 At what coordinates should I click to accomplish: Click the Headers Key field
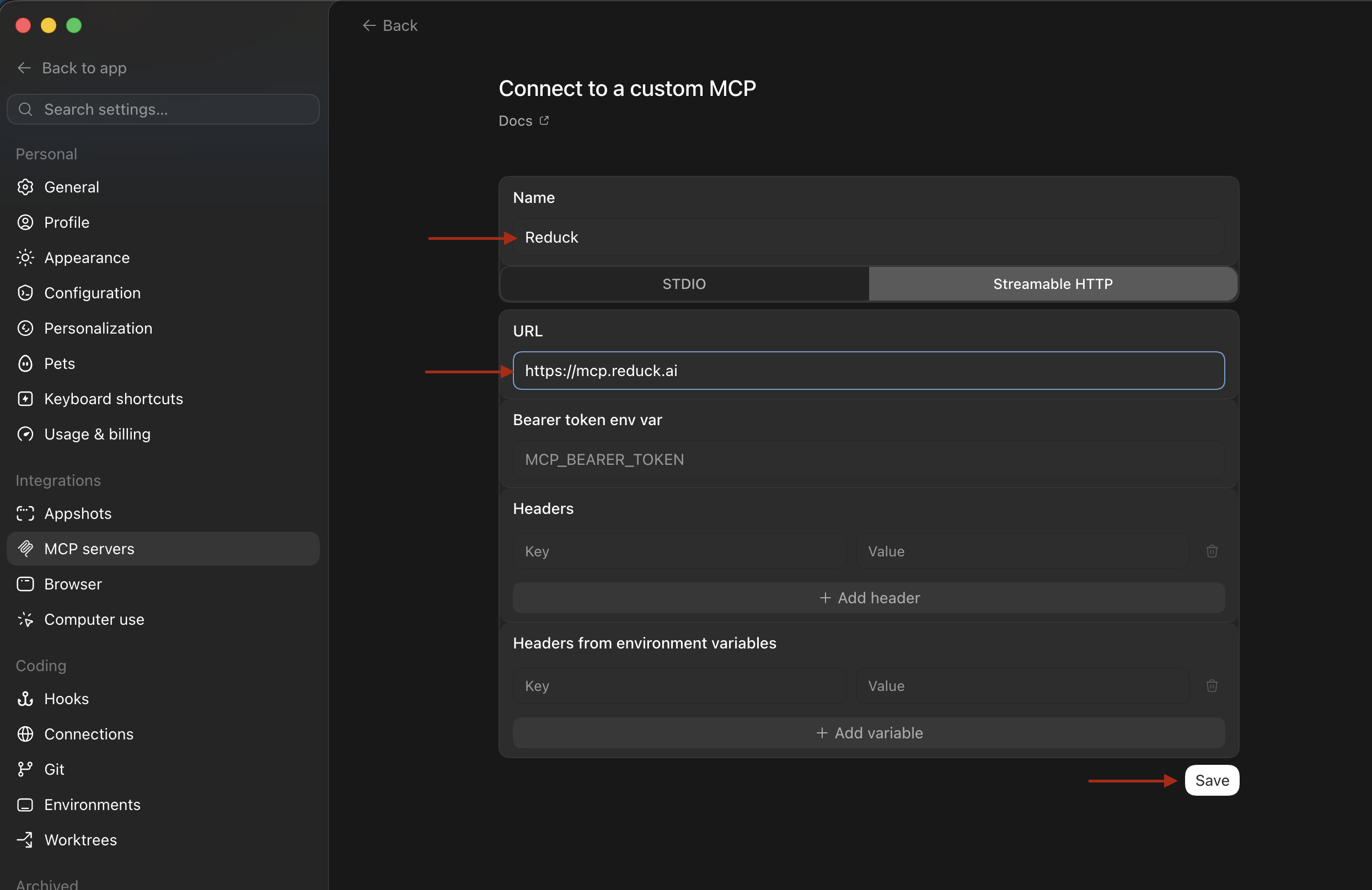679,551
